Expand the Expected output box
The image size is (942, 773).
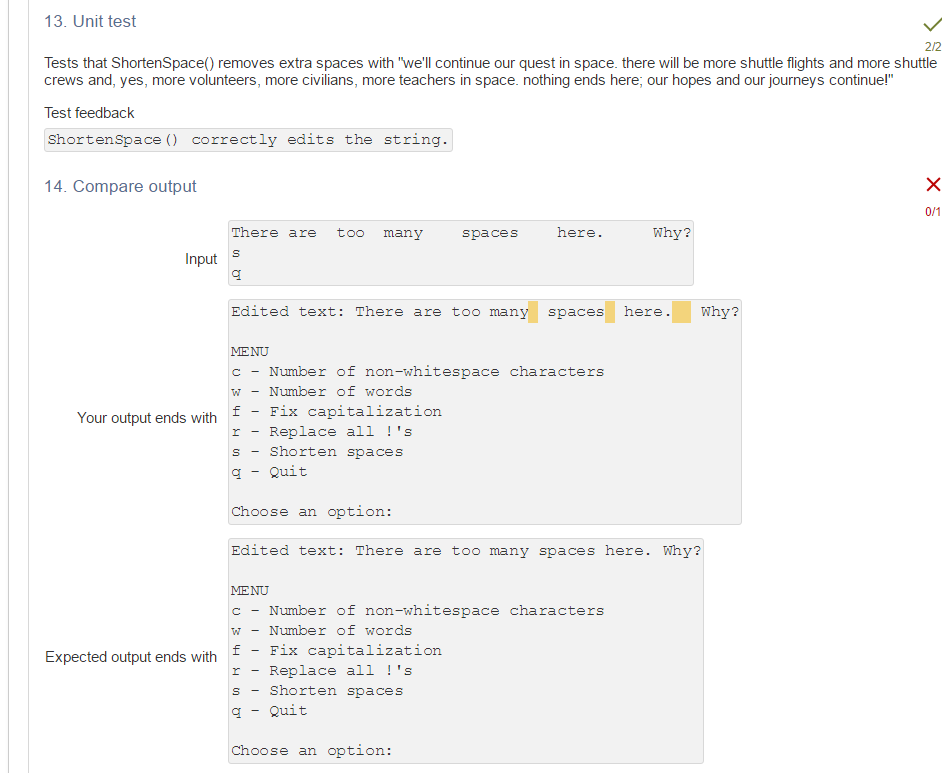pyautogui.click(x=465, y=650)
